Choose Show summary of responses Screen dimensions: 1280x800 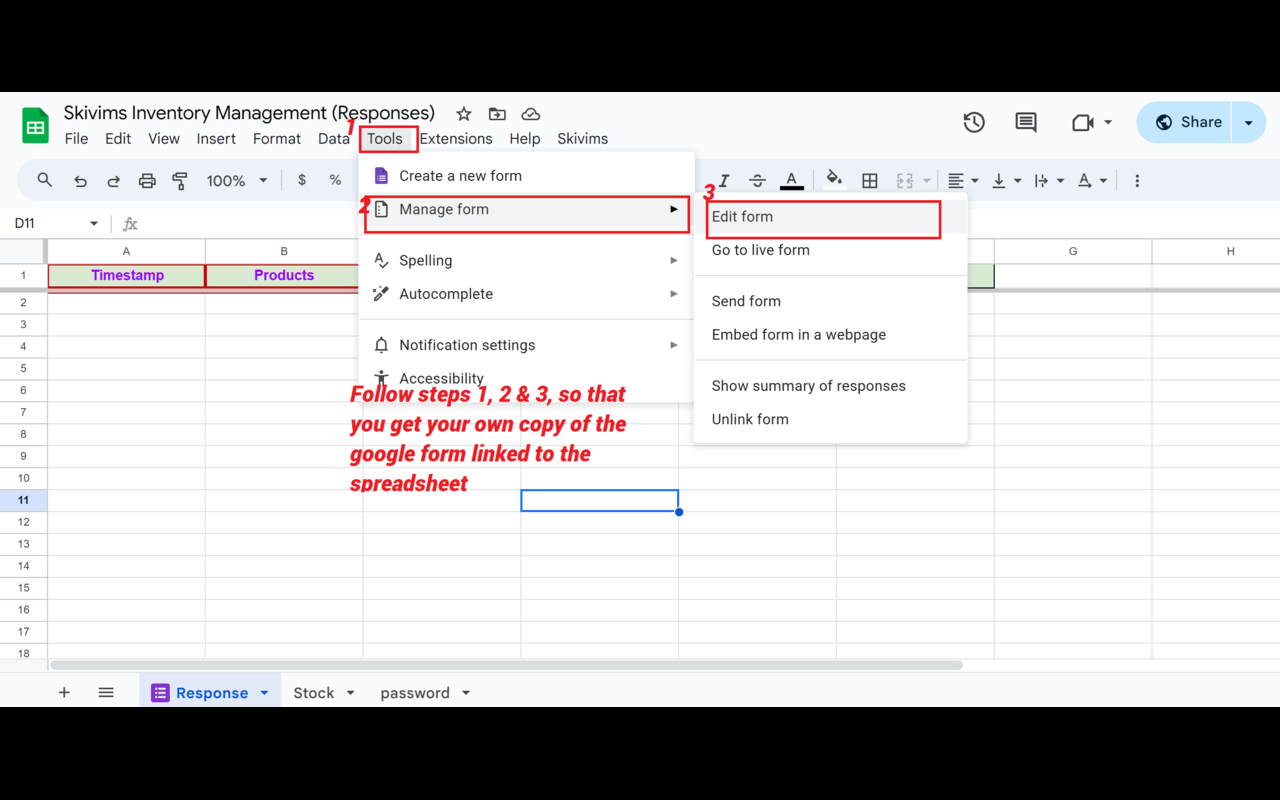point(830,386)
